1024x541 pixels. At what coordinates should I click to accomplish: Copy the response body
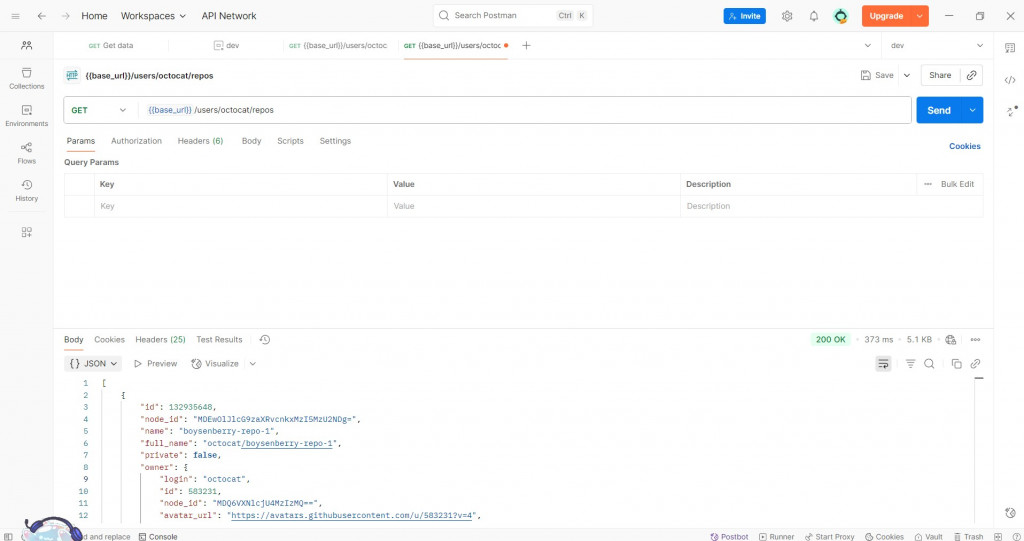click(956, 363)
